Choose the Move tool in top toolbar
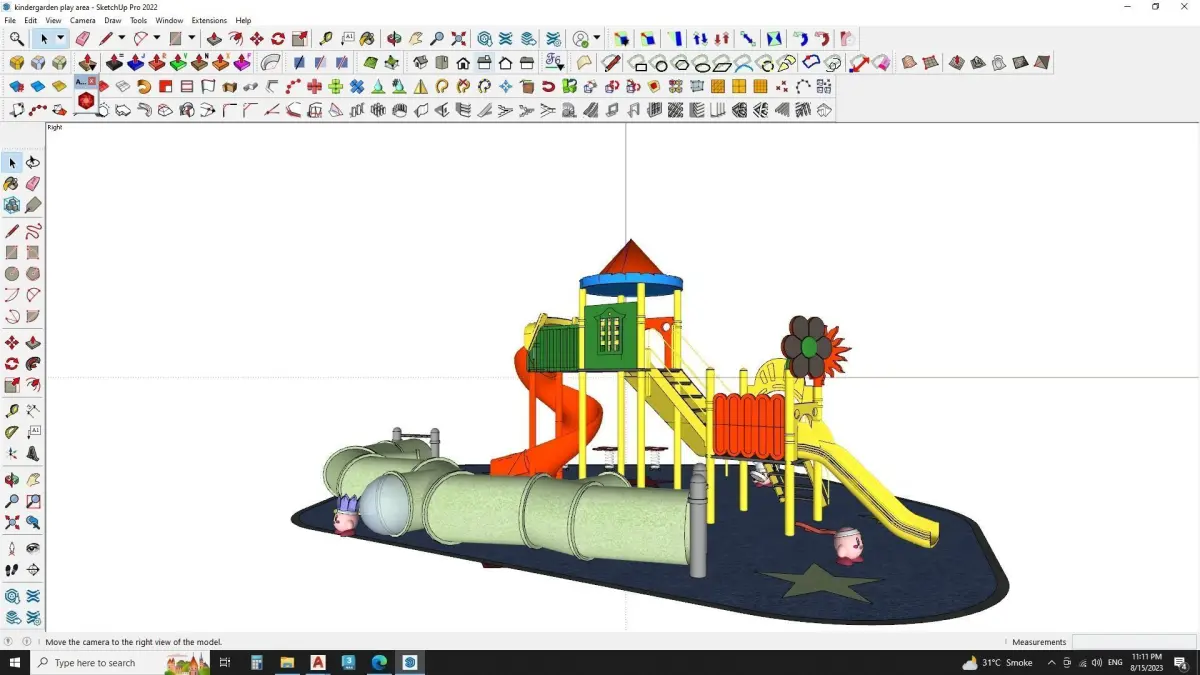 (257, 39)
